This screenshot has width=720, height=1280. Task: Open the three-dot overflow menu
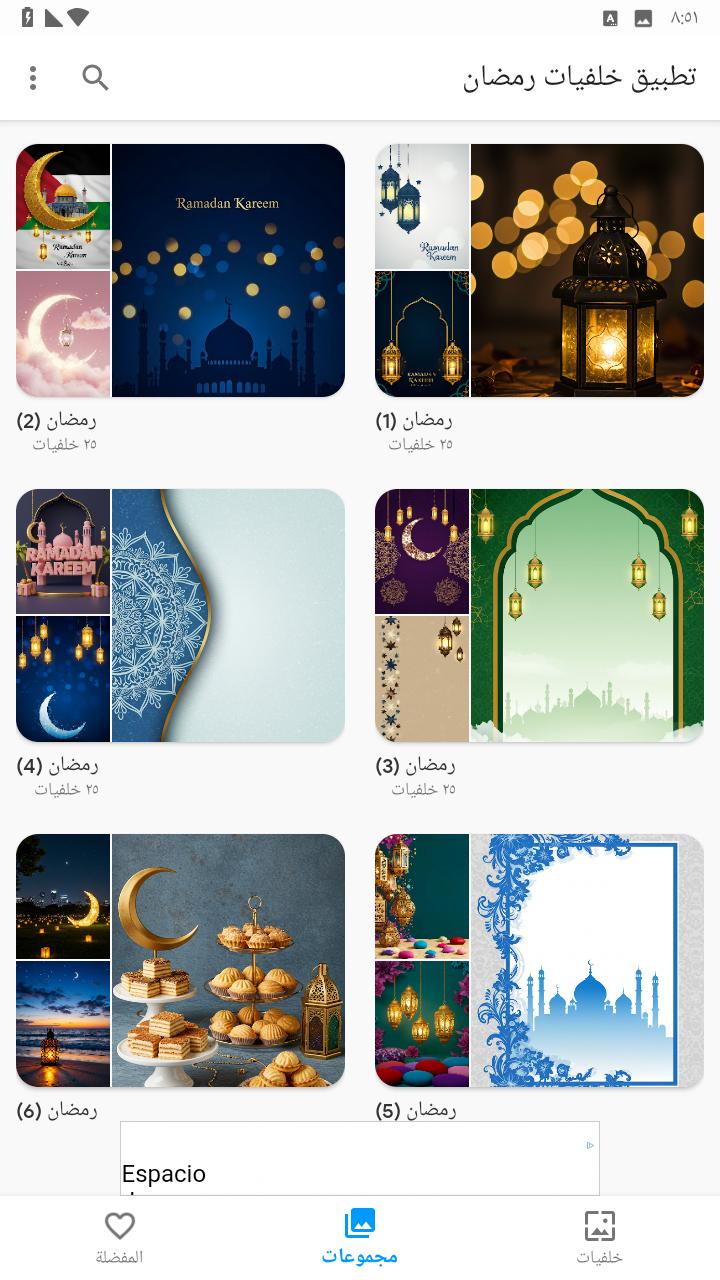point(33,78)
